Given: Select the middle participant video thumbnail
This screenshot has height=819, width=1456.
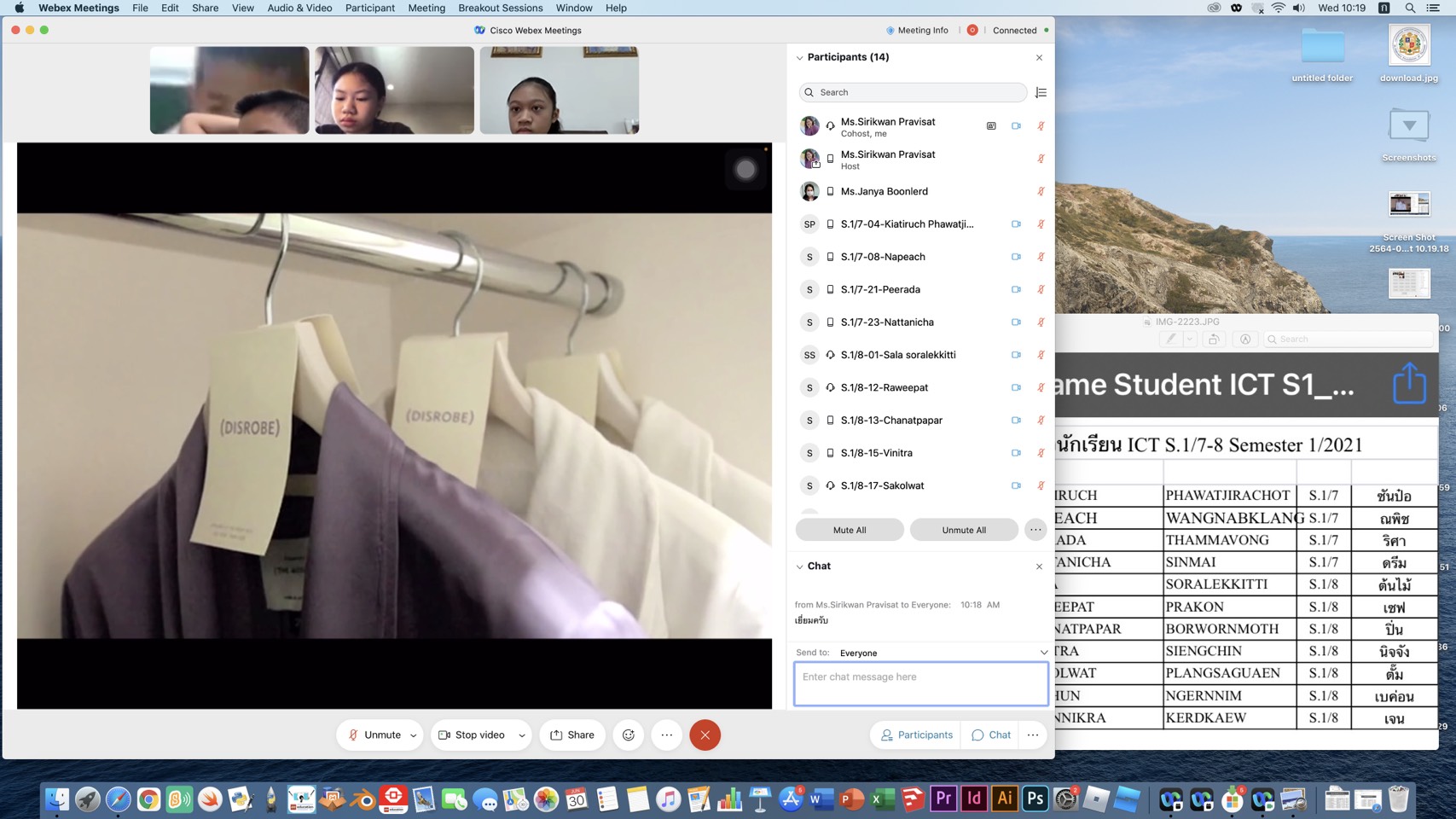Looking at the screenshot, I should 394,90.
